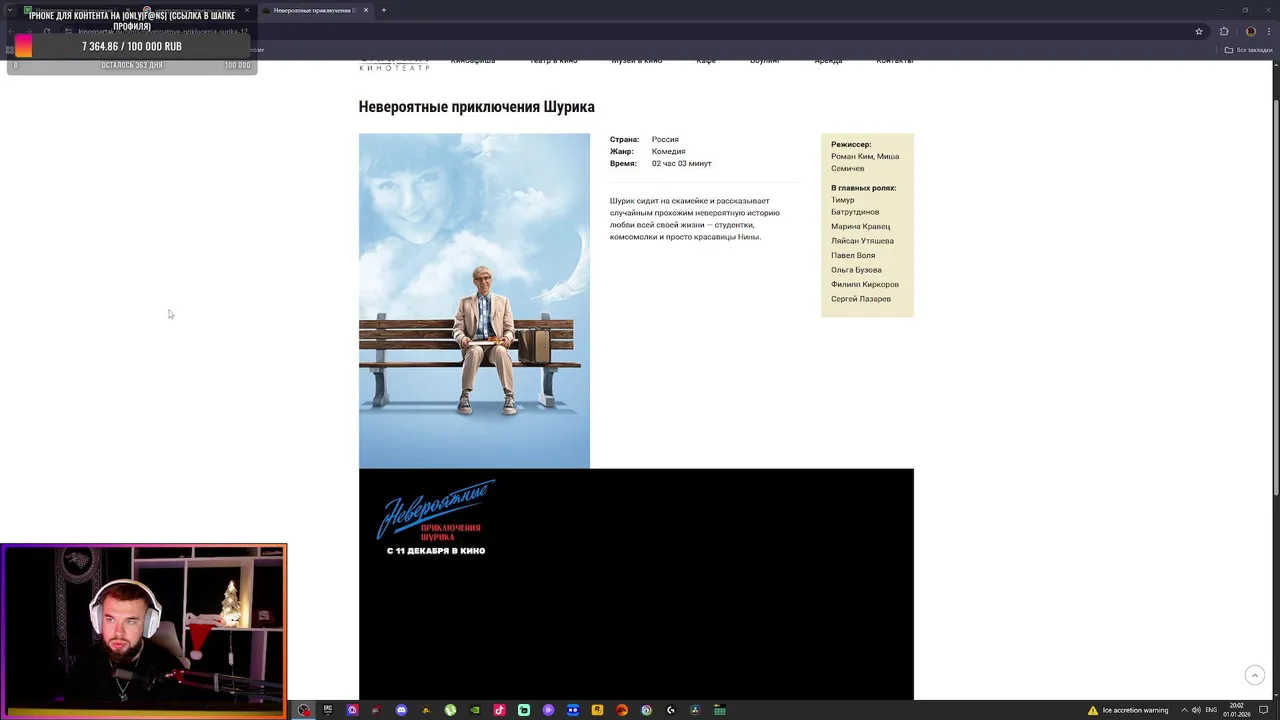Image resolution: width=1280 pixels, height=720 pixels.
Task: Click the green grid taskbar icon
Action: point(719,710)
